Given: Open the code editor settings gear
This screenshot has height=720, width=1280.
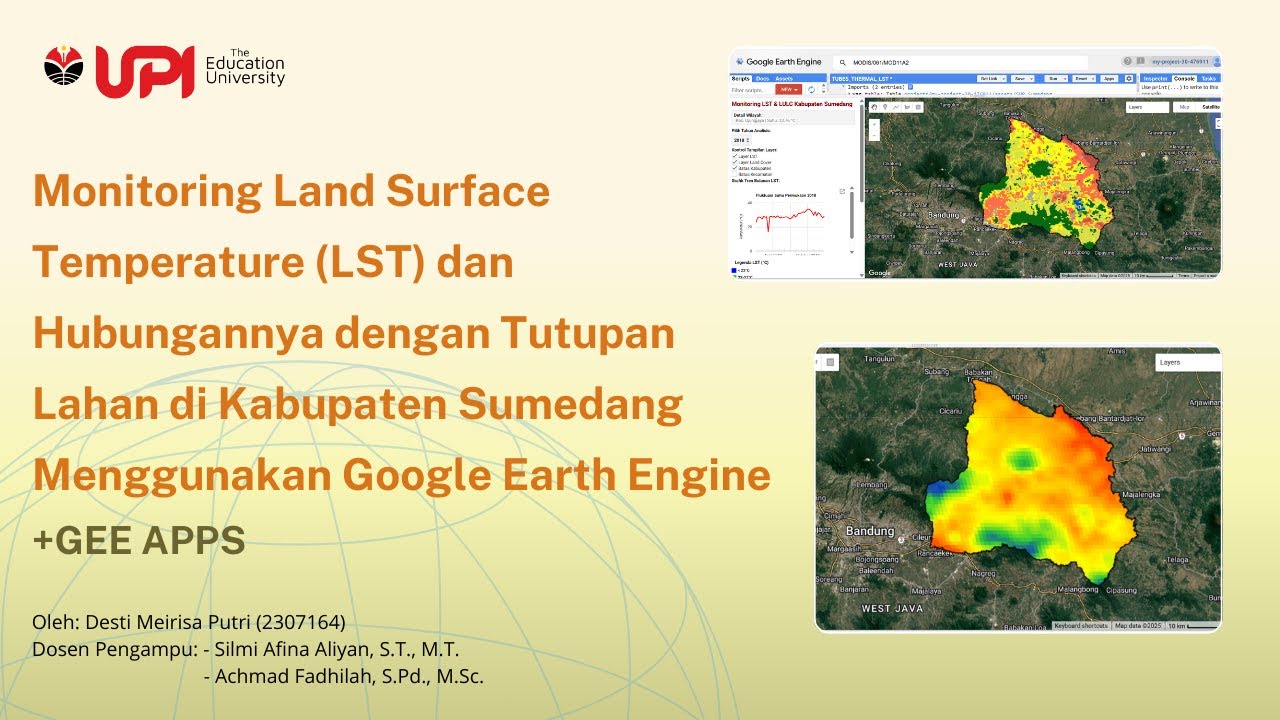Looking at the screenshot, I should point(1129,79).
